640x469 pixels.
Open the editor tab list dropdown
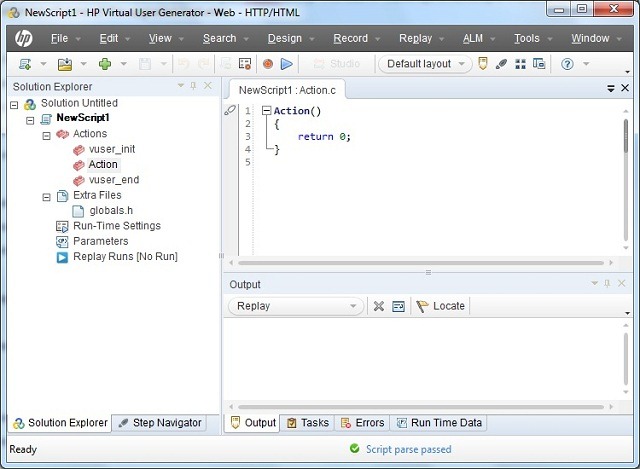tap(611, 88)
